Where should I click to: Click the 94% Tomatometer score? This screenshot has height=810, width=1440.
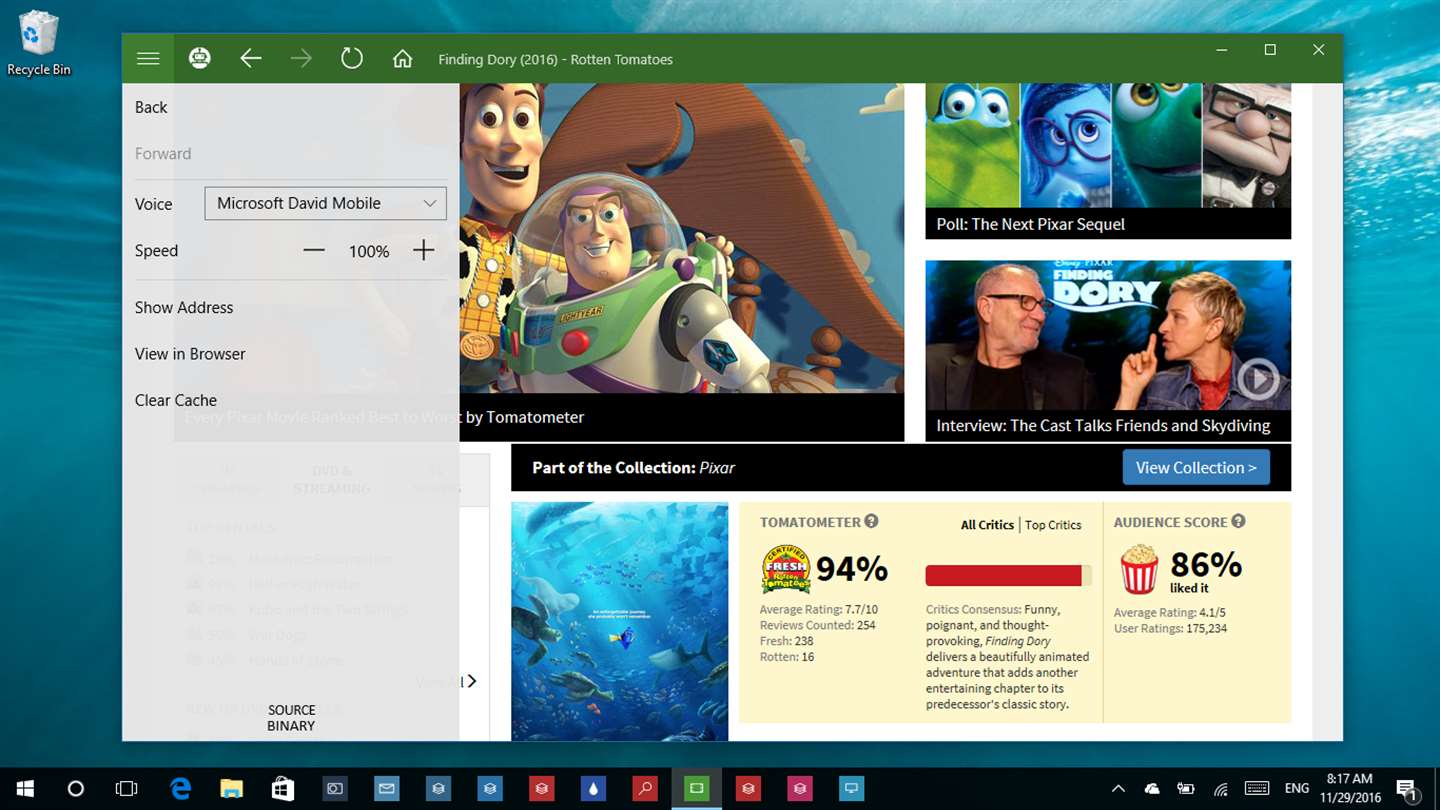(852, 569)
